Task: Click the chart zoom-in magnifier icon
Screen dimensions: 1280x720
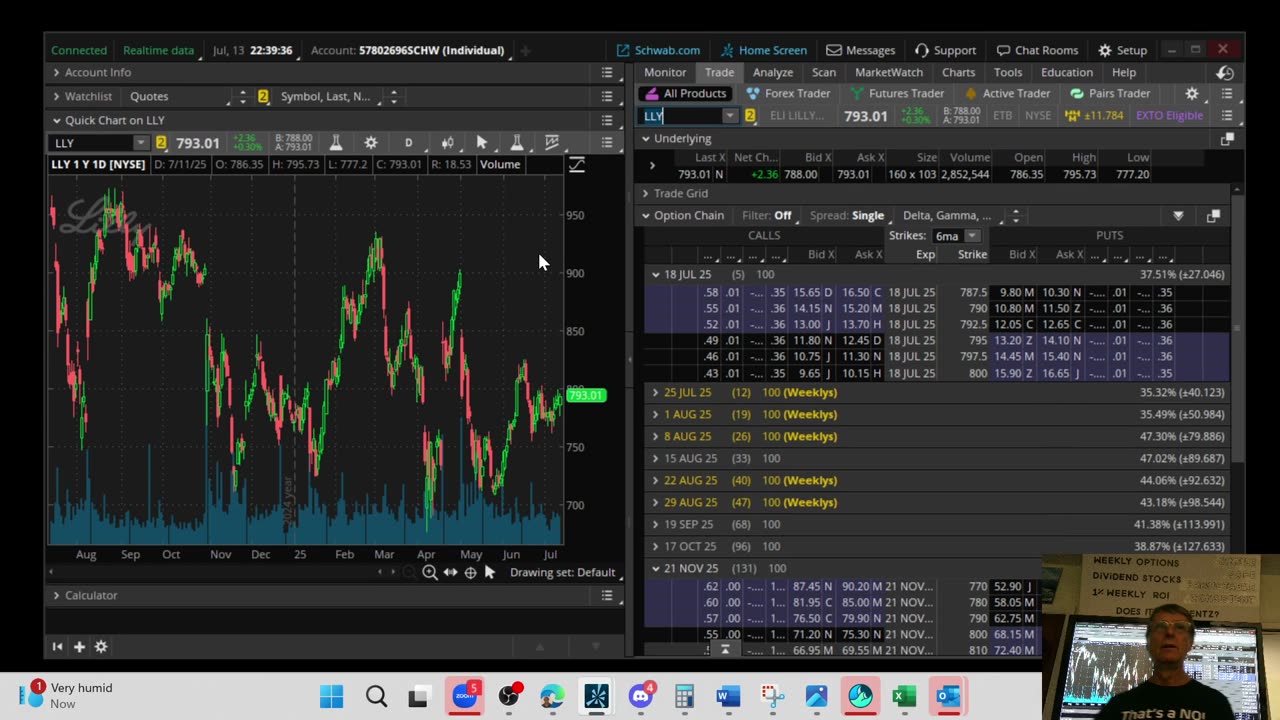Action: coord(429,572)
